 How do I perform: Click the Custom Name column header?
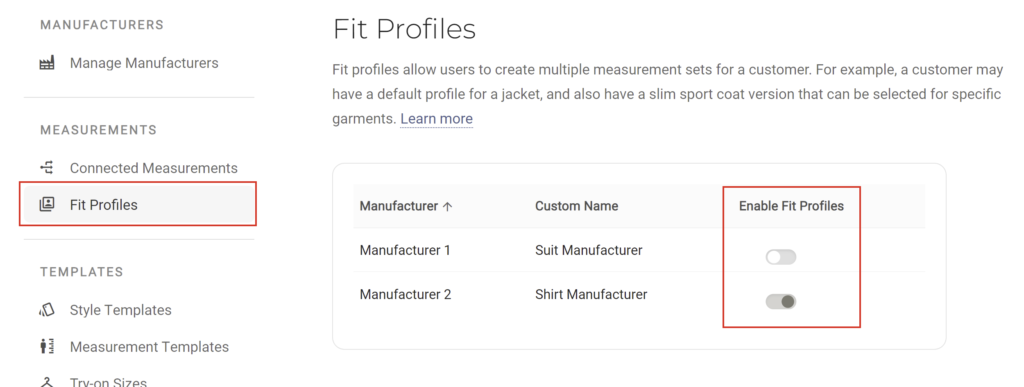coord(577,206)
